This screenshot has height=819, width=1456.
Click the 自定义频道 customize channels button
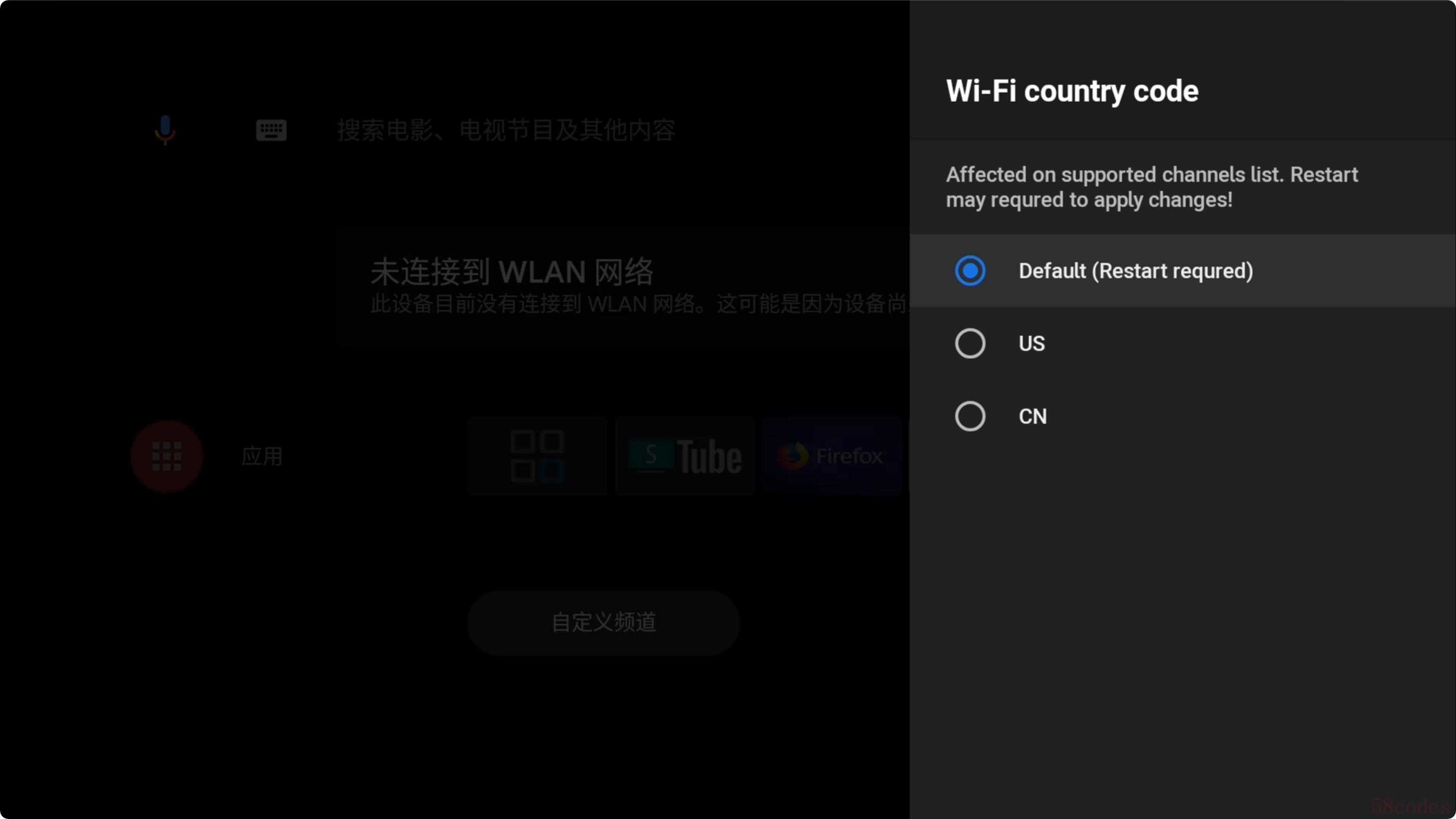tap(604, 623)
